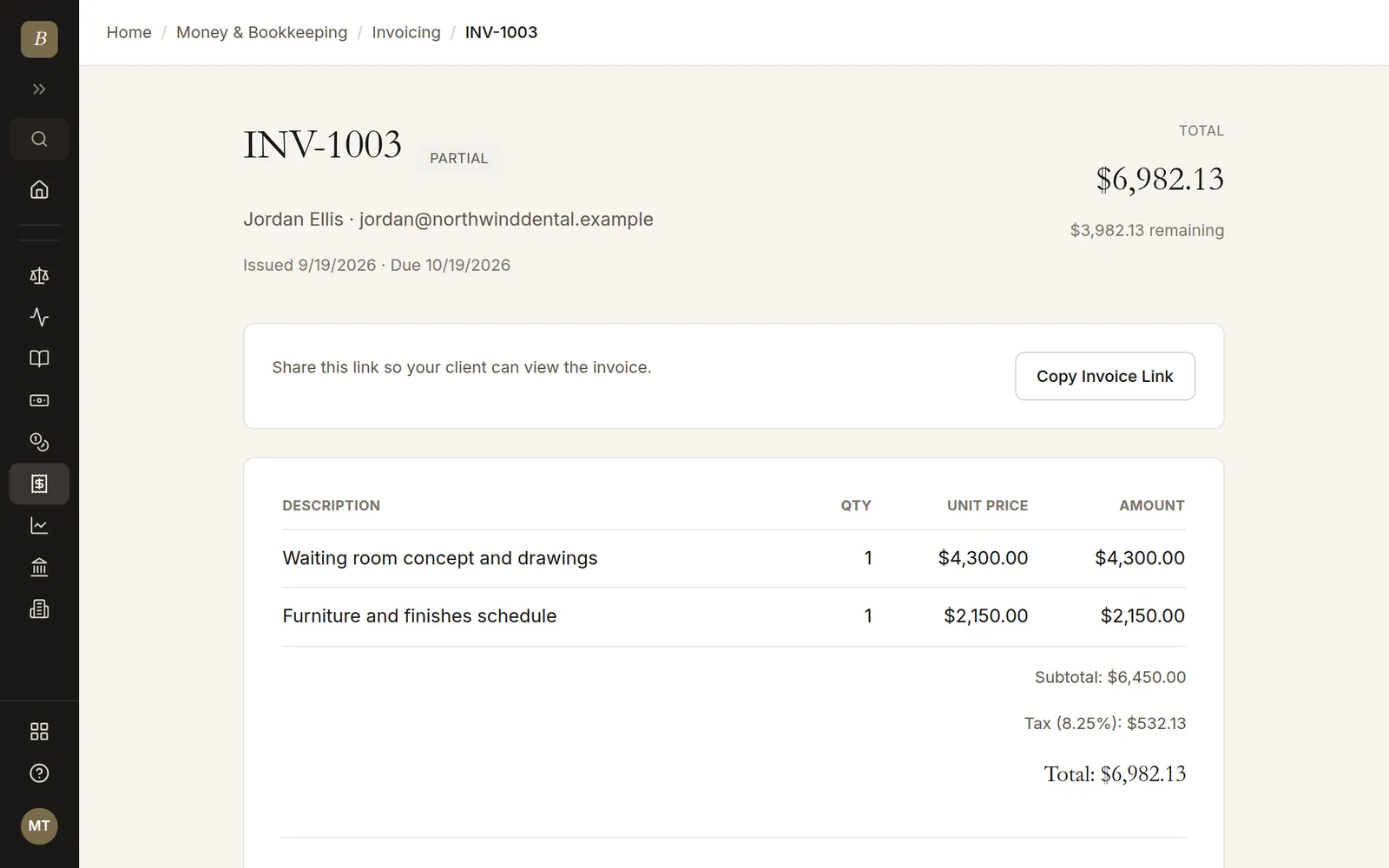The image size is (1389, 868).
Task: Go to home icon in sidebar
Action: point(39,189)
